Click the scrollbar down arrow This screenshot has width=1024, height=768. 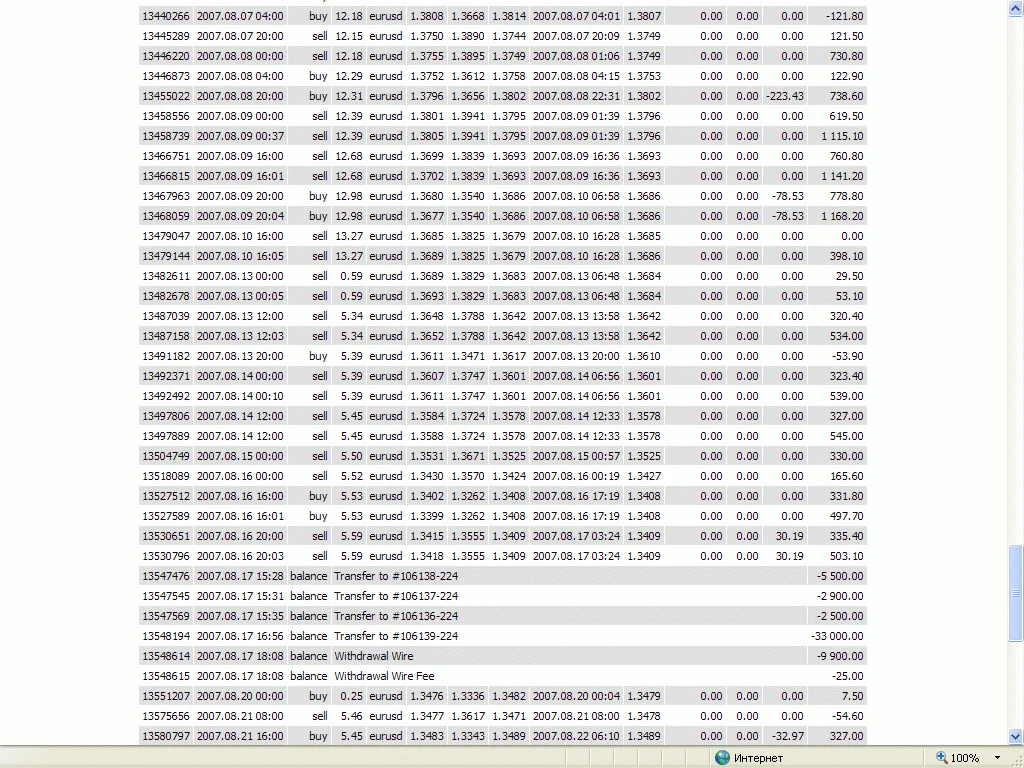pos(1016,737)
